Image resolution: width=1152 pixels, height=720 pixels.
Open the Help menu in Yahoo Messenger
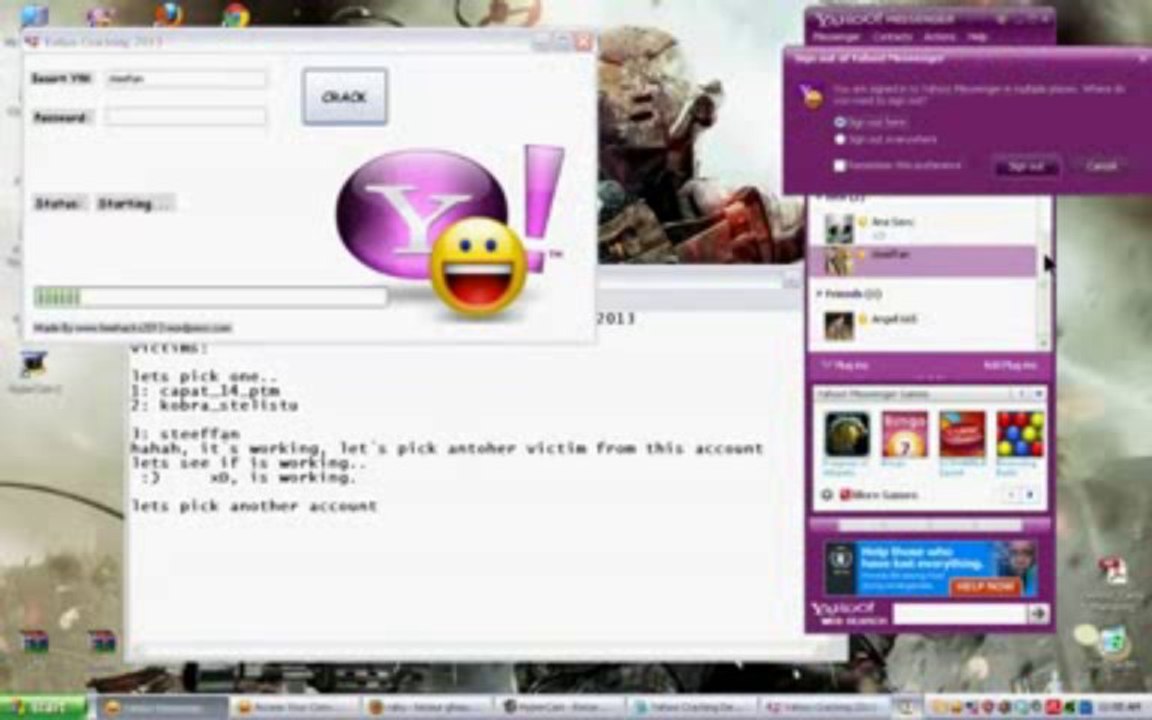(977, 37)
